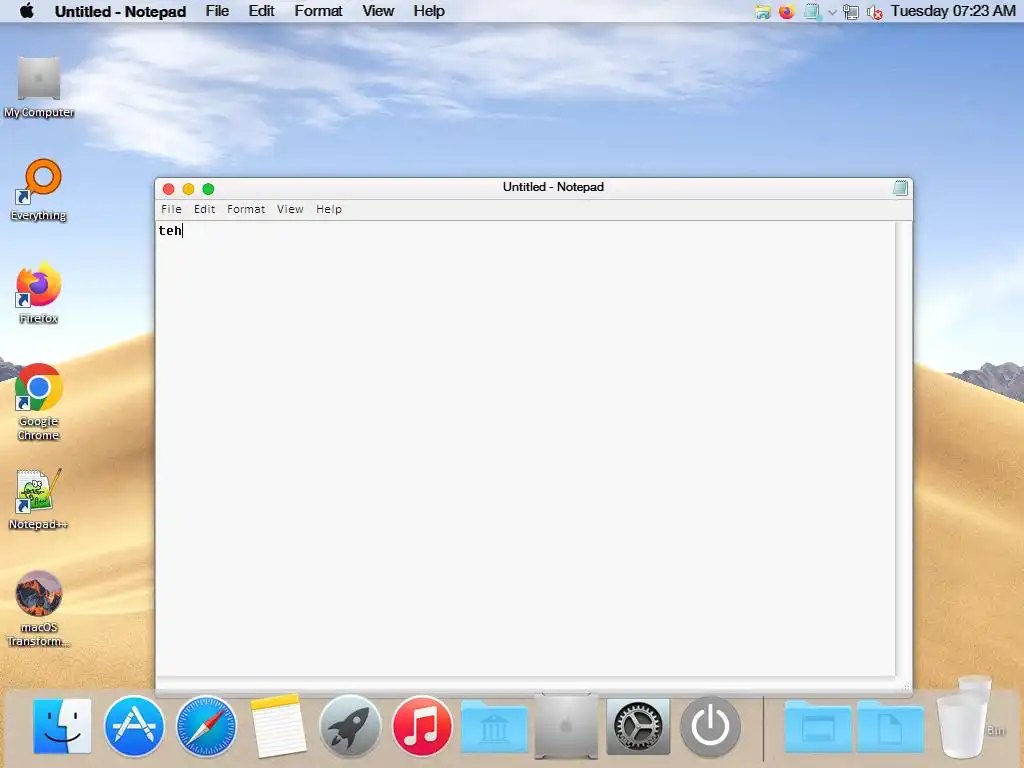This screenshot has height=768, width=1024.
Task: Click the Notepad icon at the title bar's right end
Action: 901,188
